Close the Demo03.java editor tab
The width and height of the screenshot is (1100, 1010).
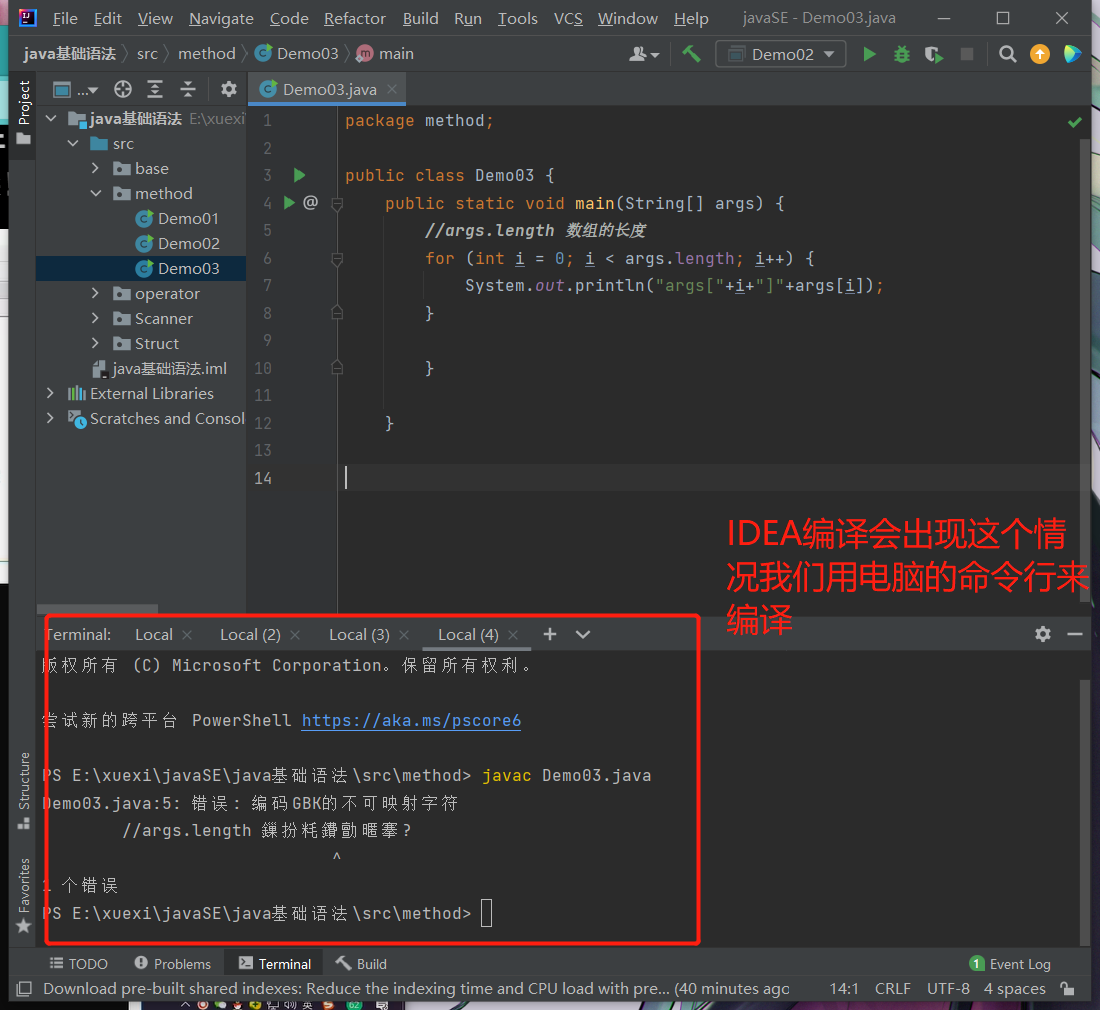click(x=392, y=89)
